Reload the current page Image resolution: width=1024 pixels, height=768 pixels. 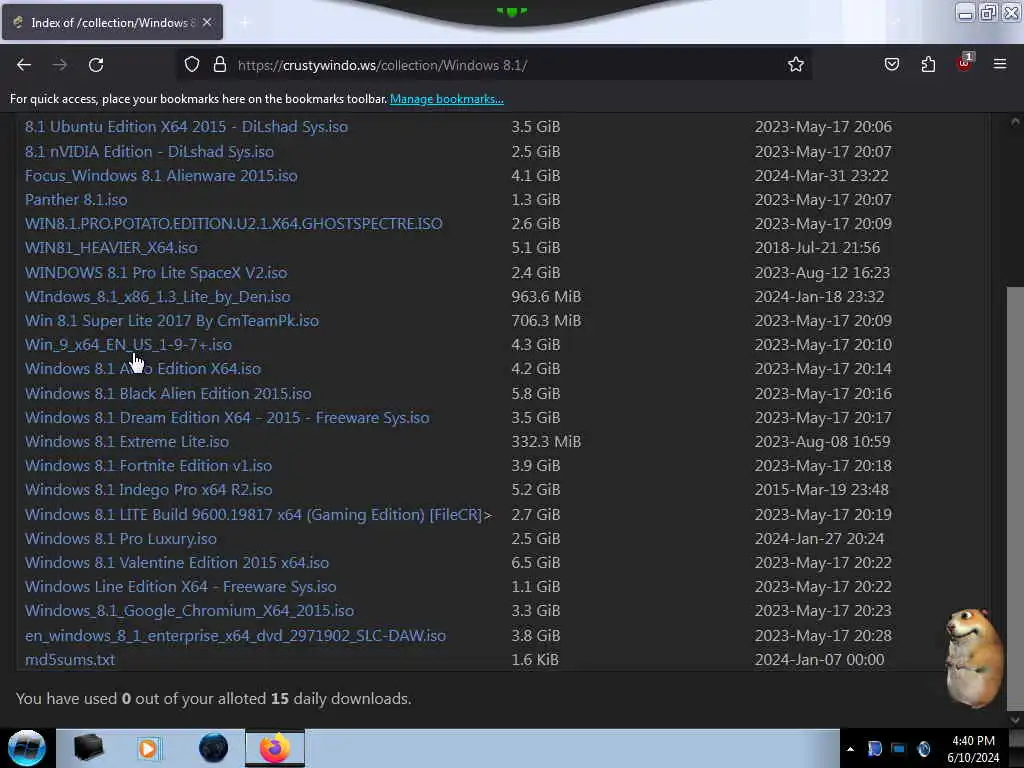[x=96, y=65]
